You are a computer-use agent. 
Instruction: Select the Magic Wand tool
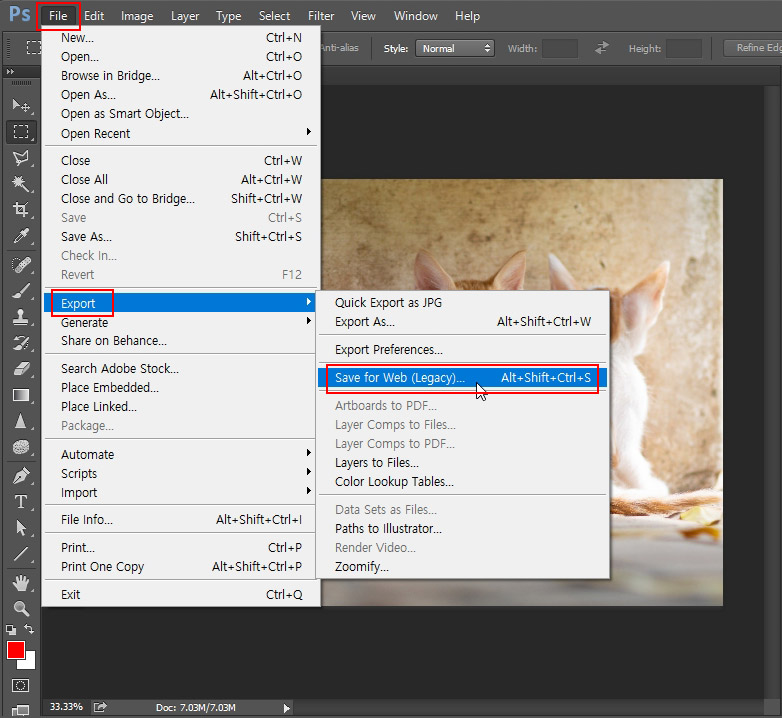pos(20,184)
